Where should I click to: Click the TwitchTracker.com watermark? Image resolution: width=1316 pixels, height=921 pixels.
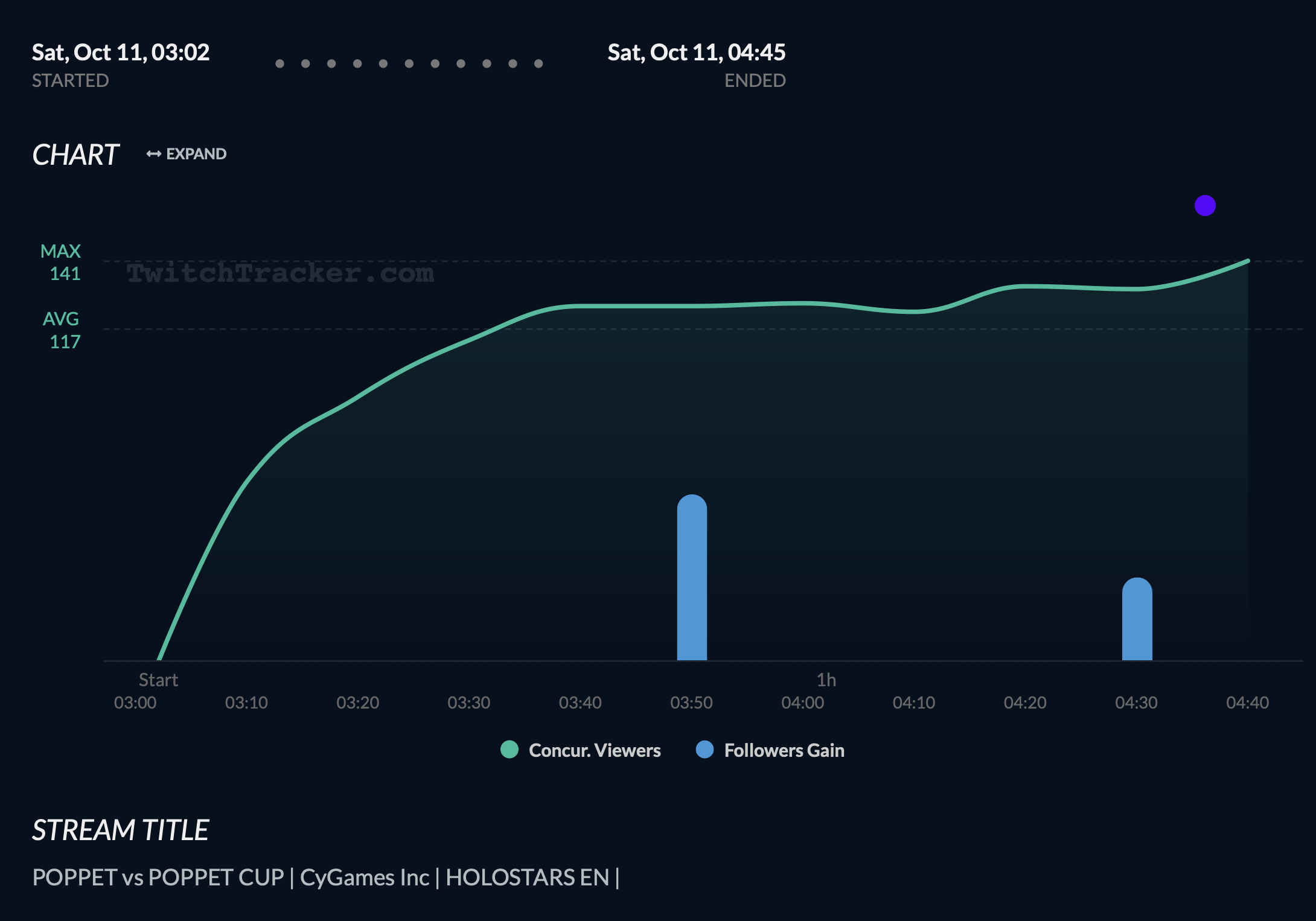pyautogui.click(x=279, y=273)
